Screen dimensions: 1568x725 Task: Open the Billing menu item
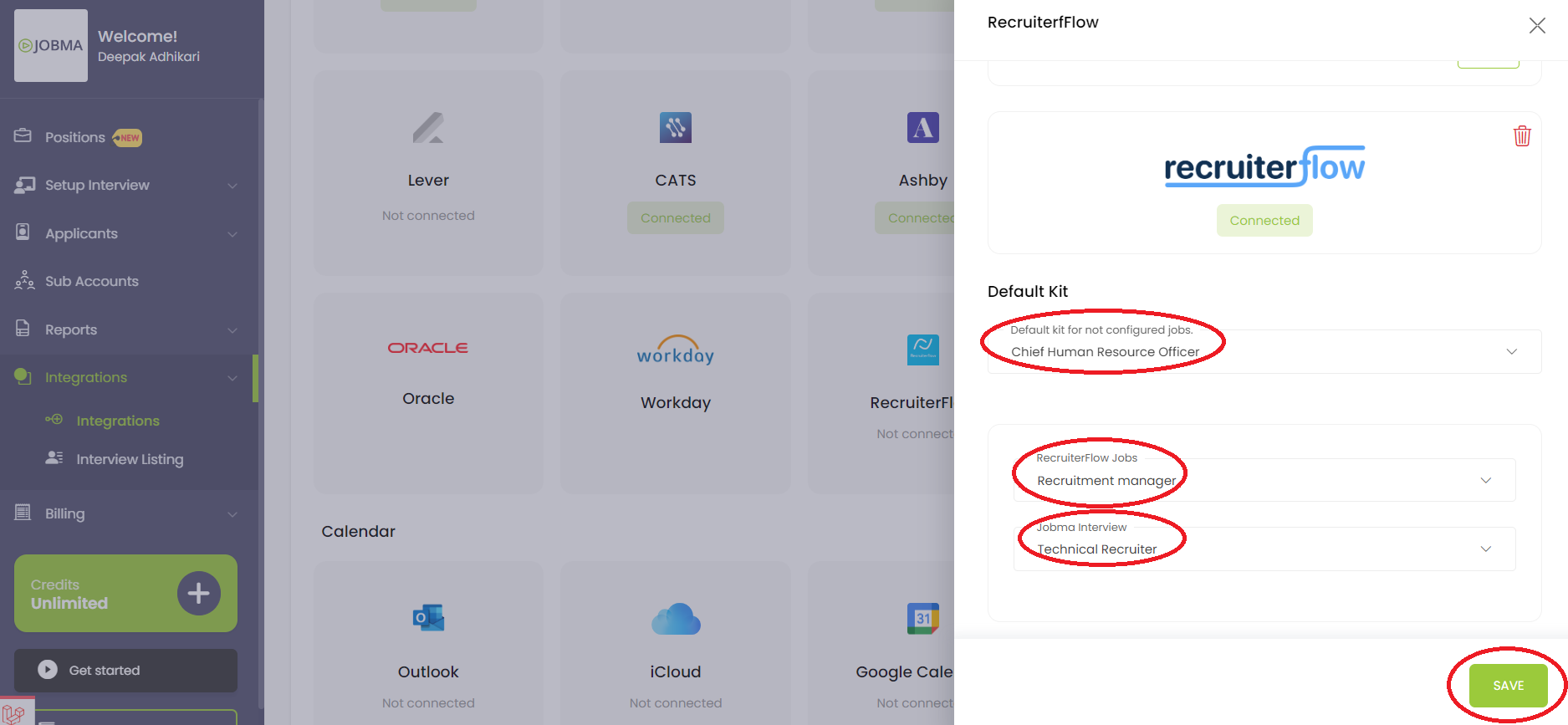pyautogui.click(x=64, y=513)
